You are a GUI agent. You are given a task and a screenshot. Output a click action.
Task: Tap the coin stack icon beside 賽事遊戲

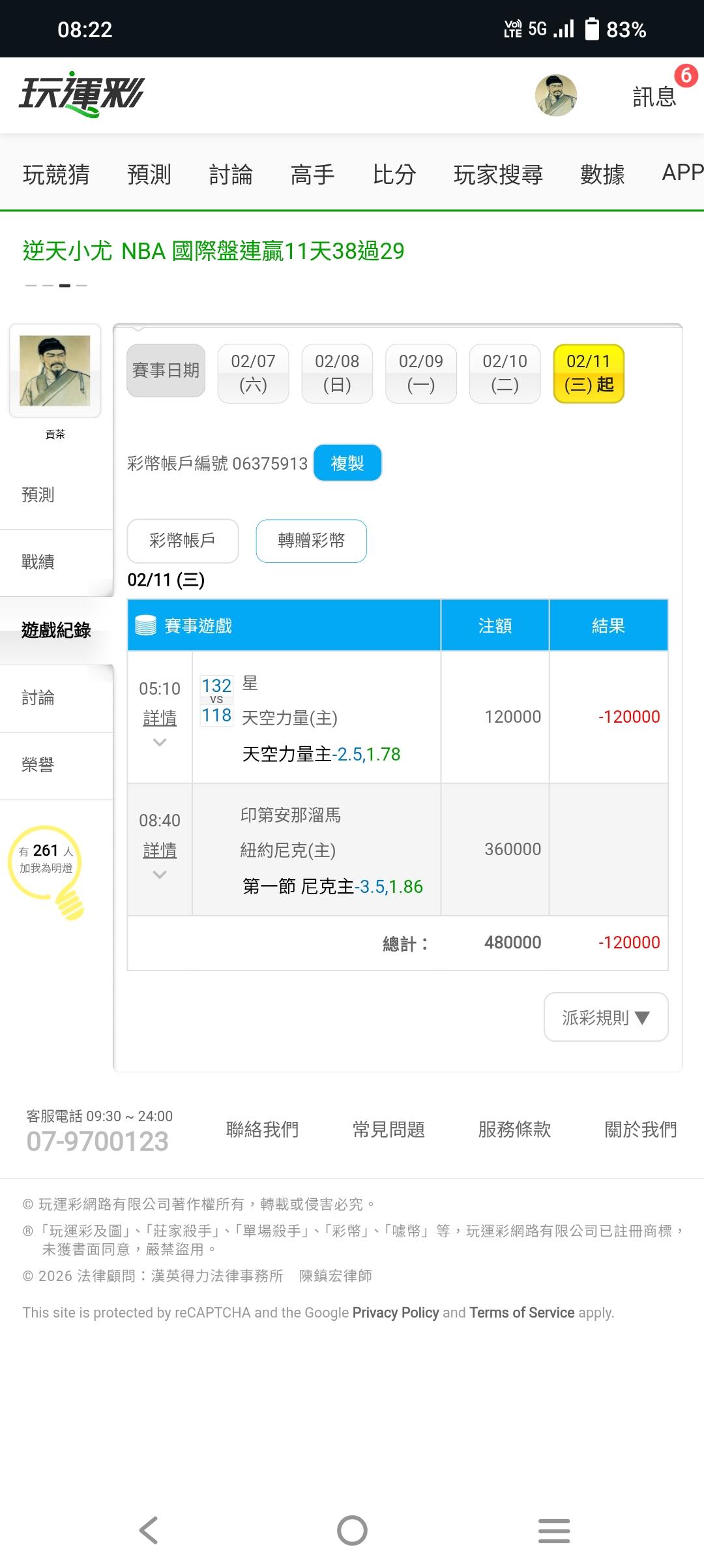coord(145,626)
